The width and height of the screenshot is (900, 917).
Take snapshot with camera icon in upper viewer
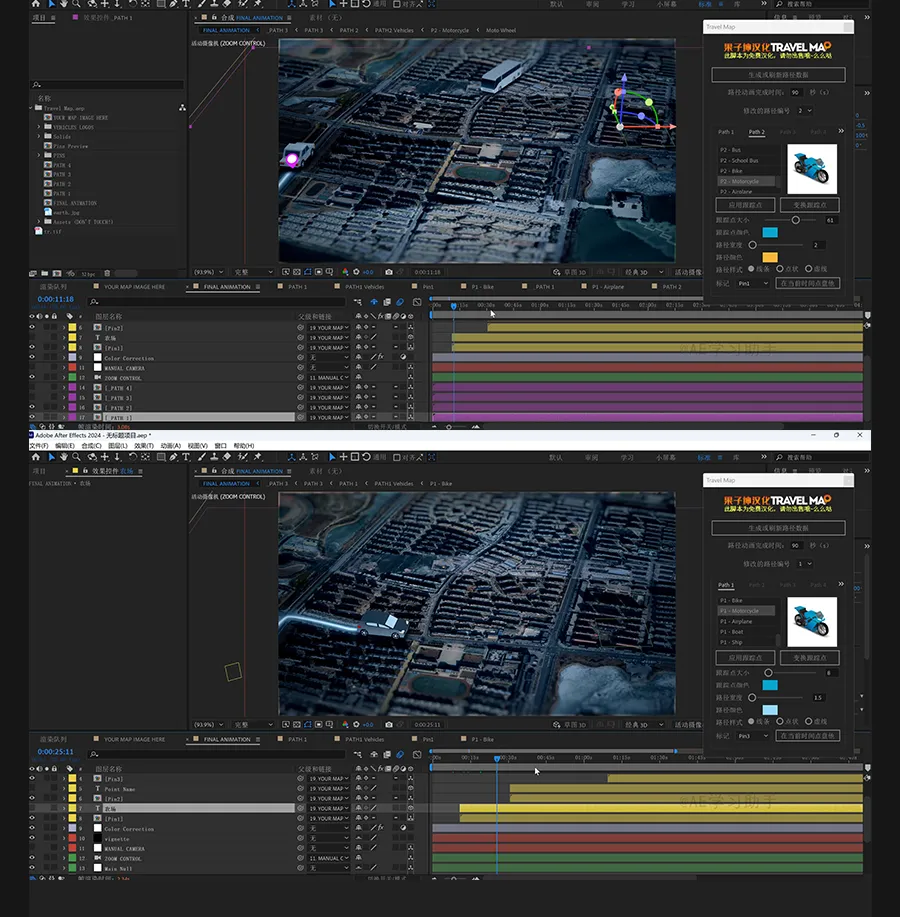pyautogui.click(x=389, y=272)
